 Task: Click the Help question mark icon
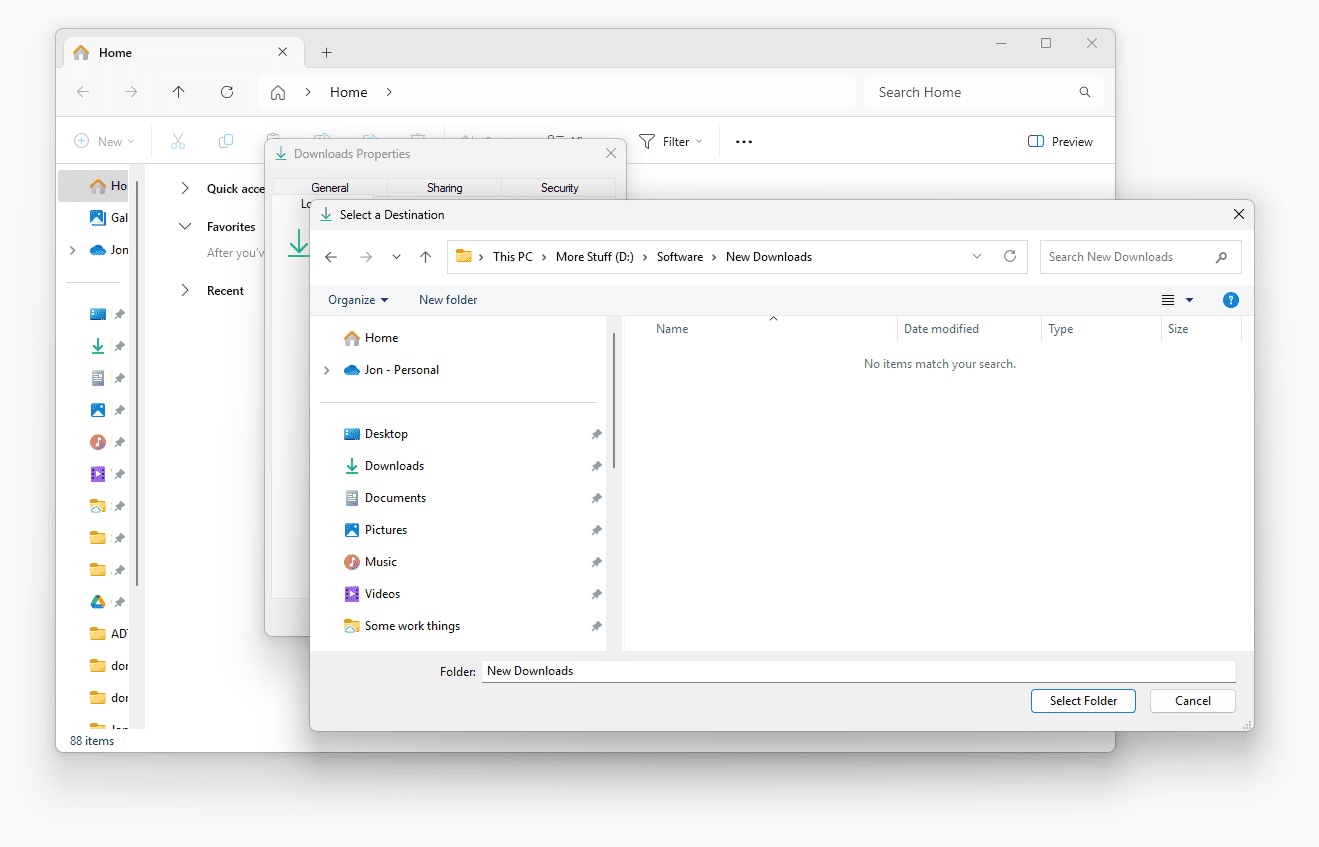1230,300
